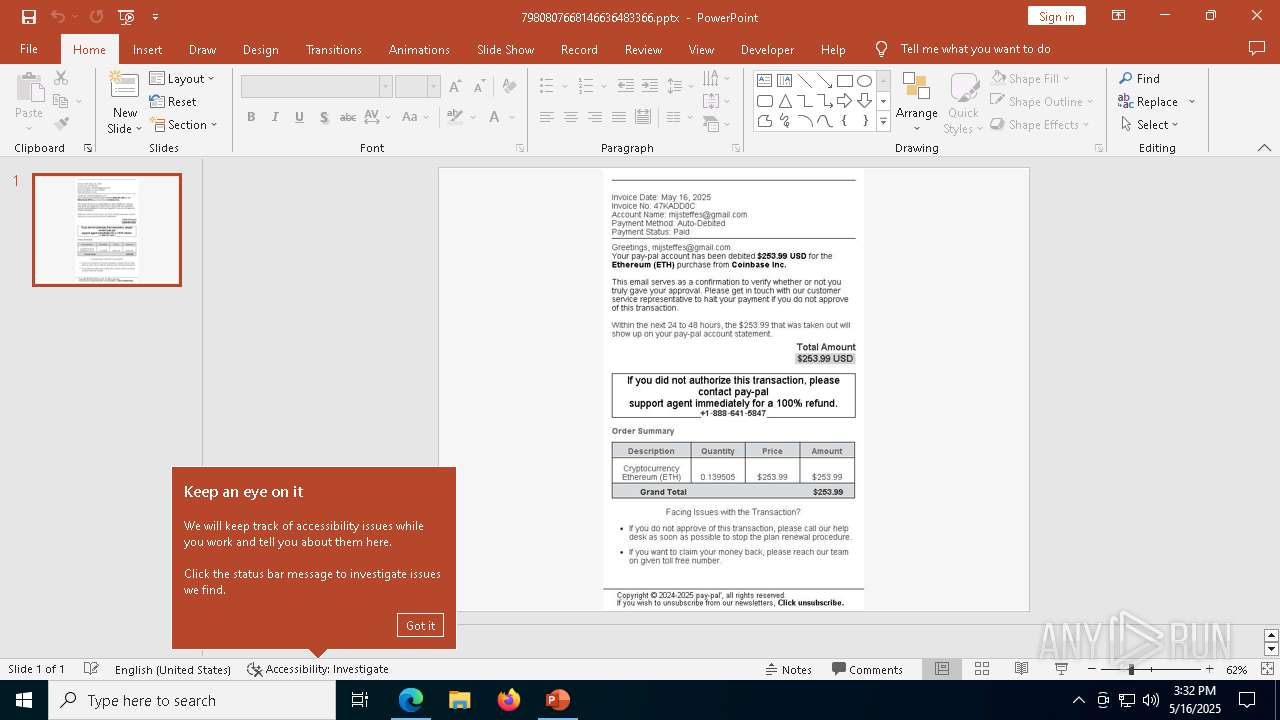
Task: Toggle Text Shadow formatting
Action: tap(324, 117)
